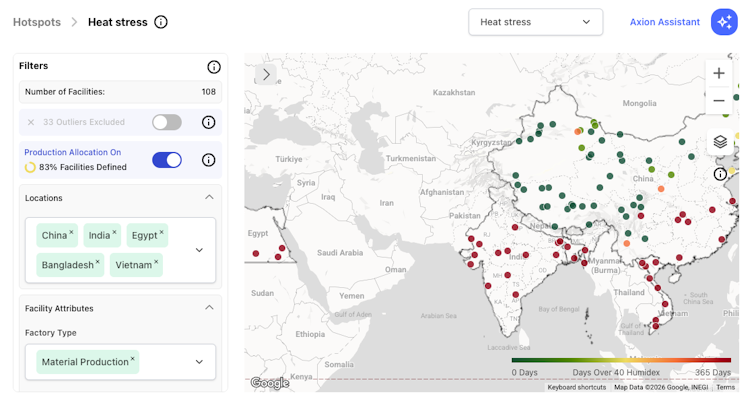This screenshot has width=750, height=403.
Task: Click the info icon beside Production Allocation
Action: click(x=209, y=160)
